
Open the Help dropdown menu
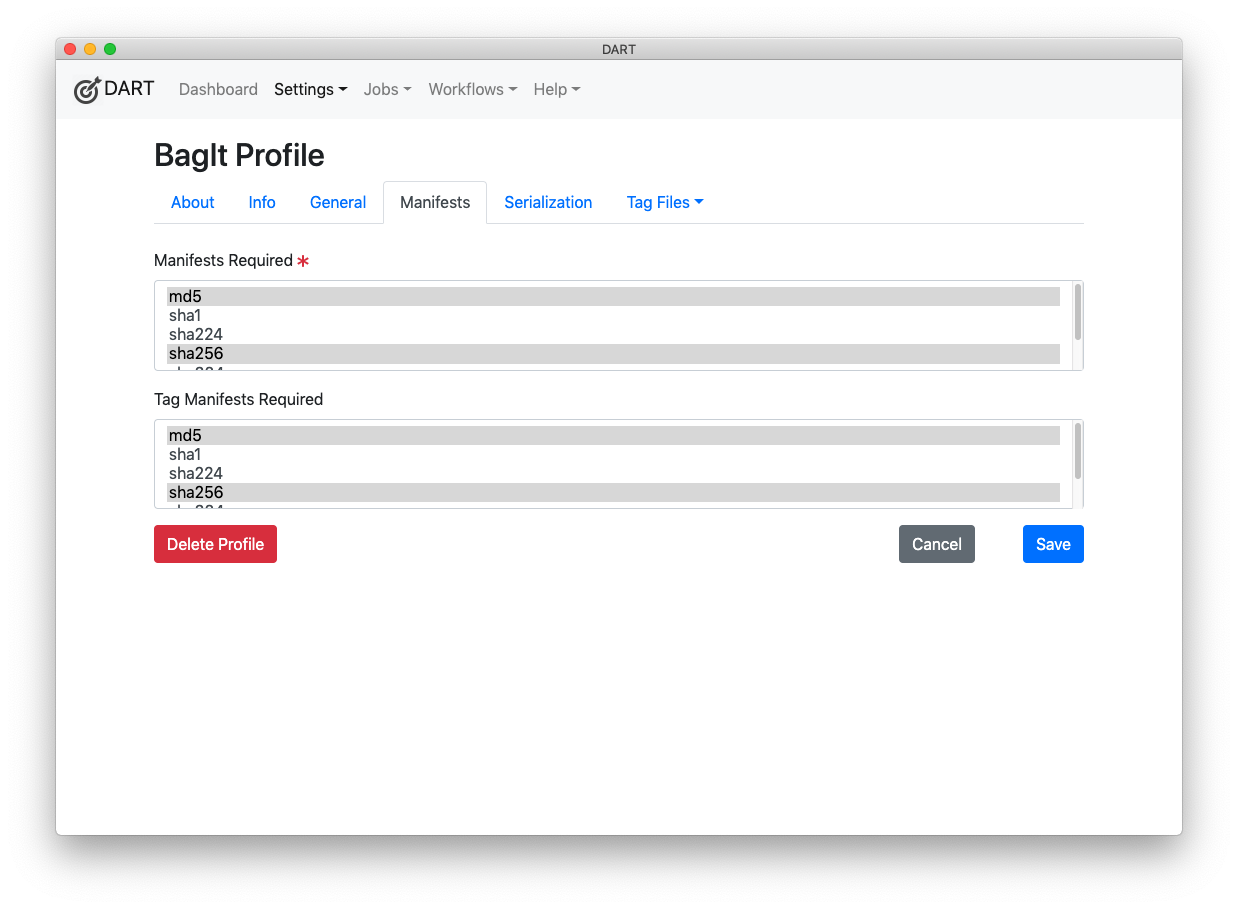tap(556, 89)
